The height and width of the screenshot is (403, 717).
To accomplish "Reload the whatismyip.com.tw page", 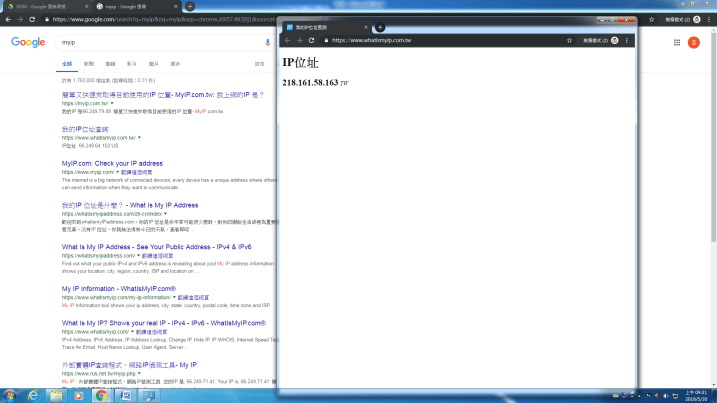I will tap(311, 40).
